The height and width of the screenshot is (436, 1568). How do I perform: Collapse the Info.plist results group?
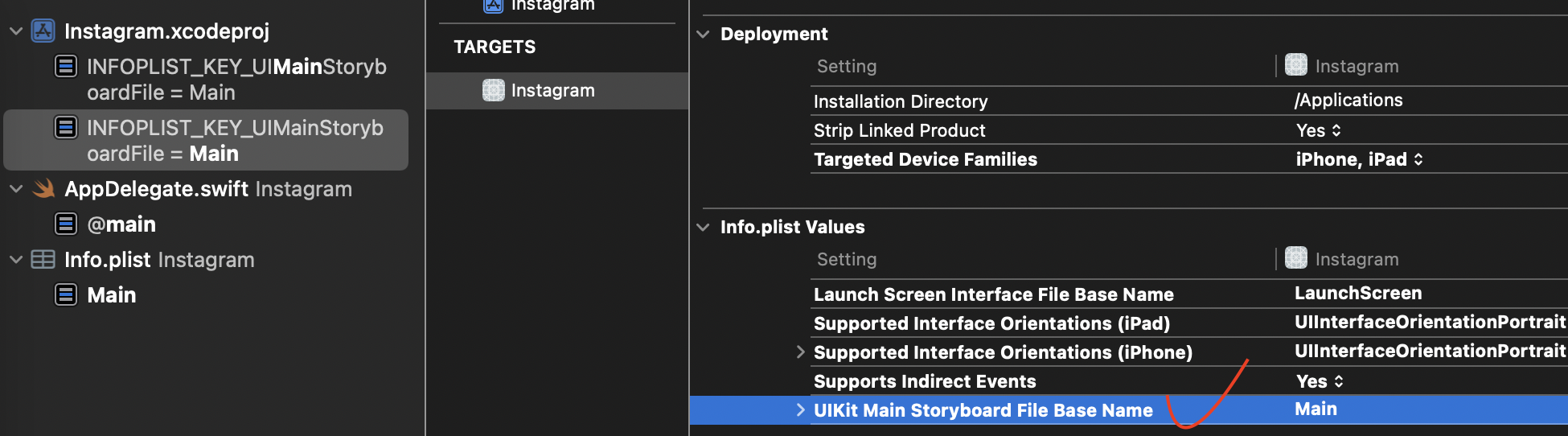pos(15,260)
